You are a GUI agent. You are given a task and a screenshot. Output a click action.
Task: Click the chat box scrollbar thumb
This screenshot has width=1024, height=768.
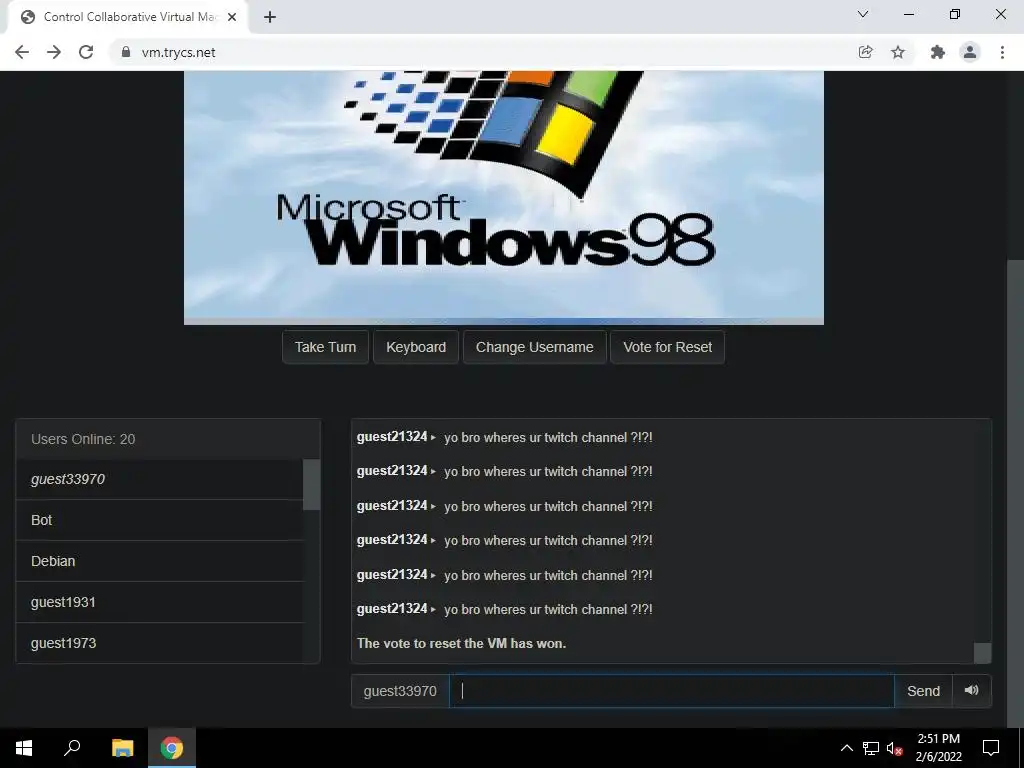point(982,653)
